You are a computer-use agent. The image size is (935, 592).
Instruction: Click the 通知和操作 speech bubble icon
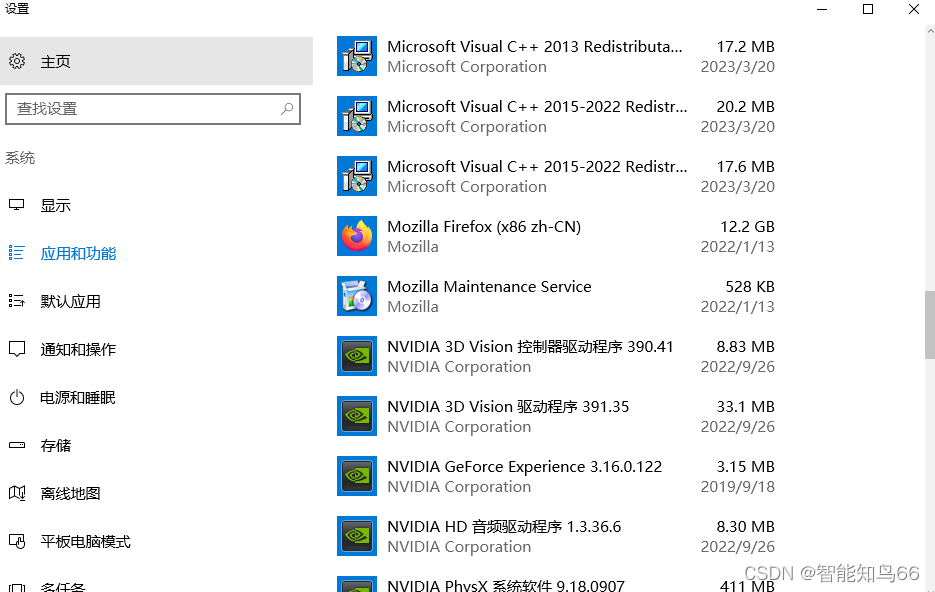click(x=17, y=349)
